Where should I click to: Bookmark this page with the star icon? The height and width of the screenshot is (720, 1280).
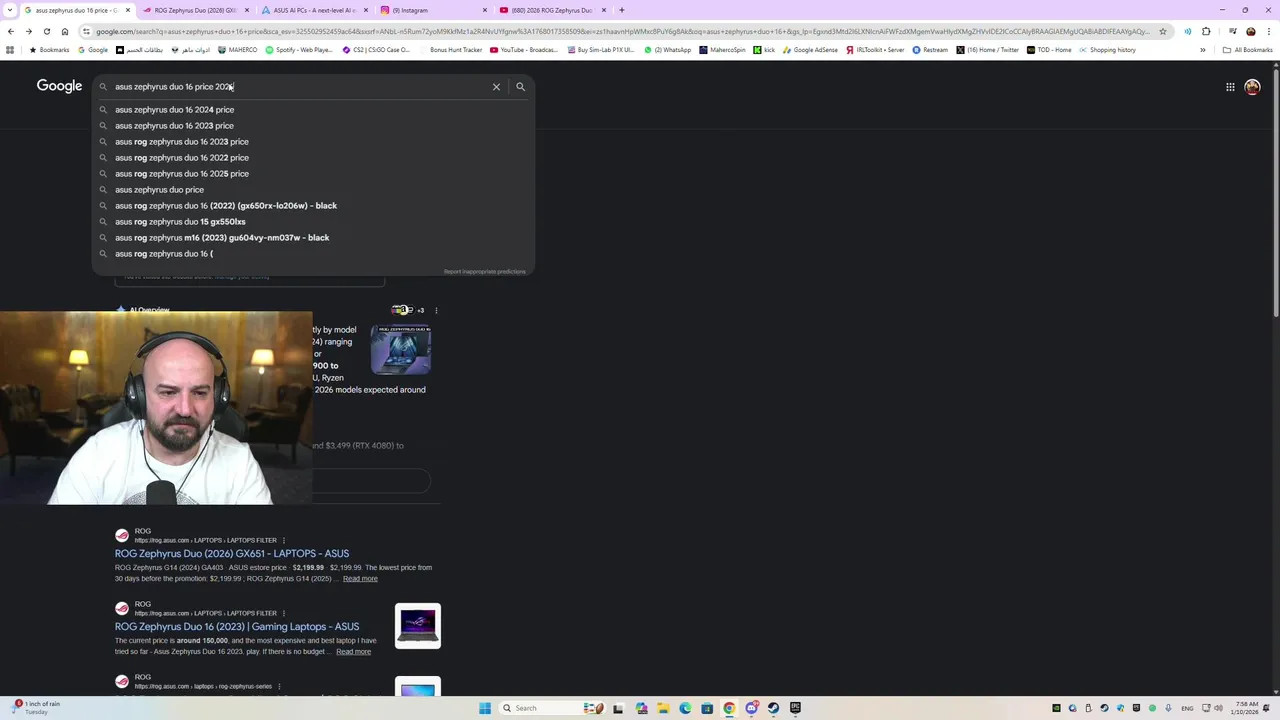pos(1162,31)
